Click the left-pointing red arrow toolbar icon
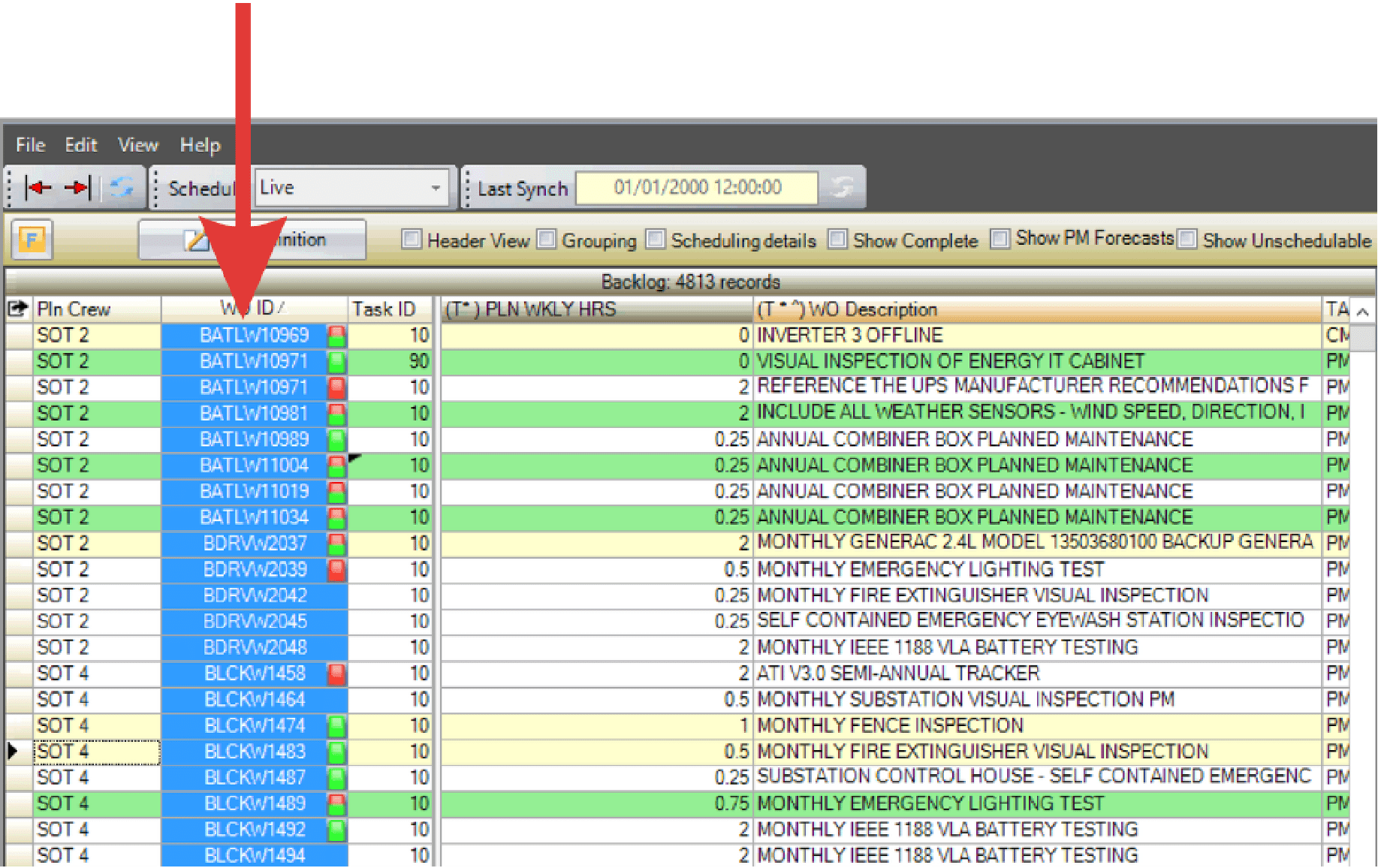The image size is (1378, 868). 38,188
